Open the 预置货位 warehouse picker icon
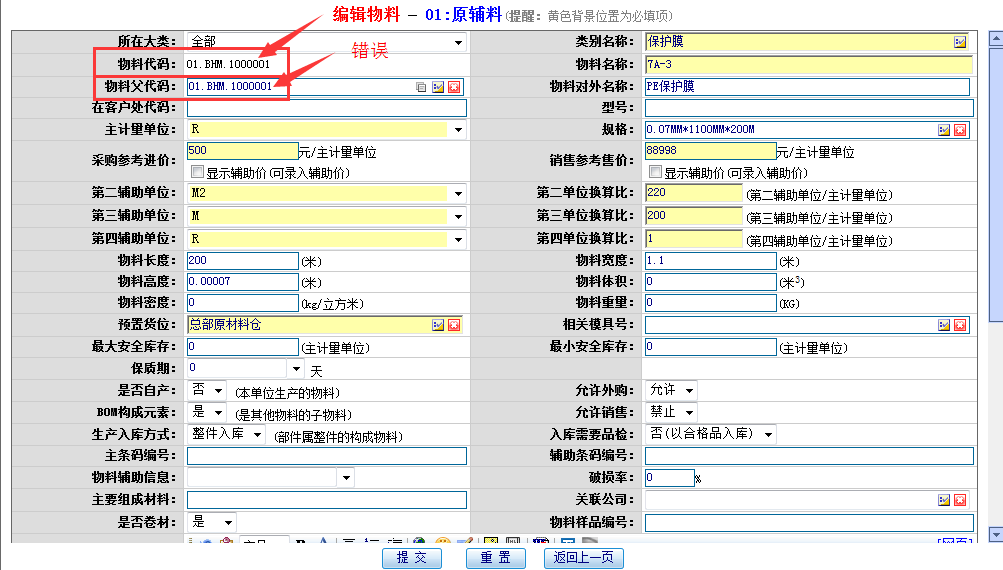This screenshot has width=1003, height=570. (437, 325)
